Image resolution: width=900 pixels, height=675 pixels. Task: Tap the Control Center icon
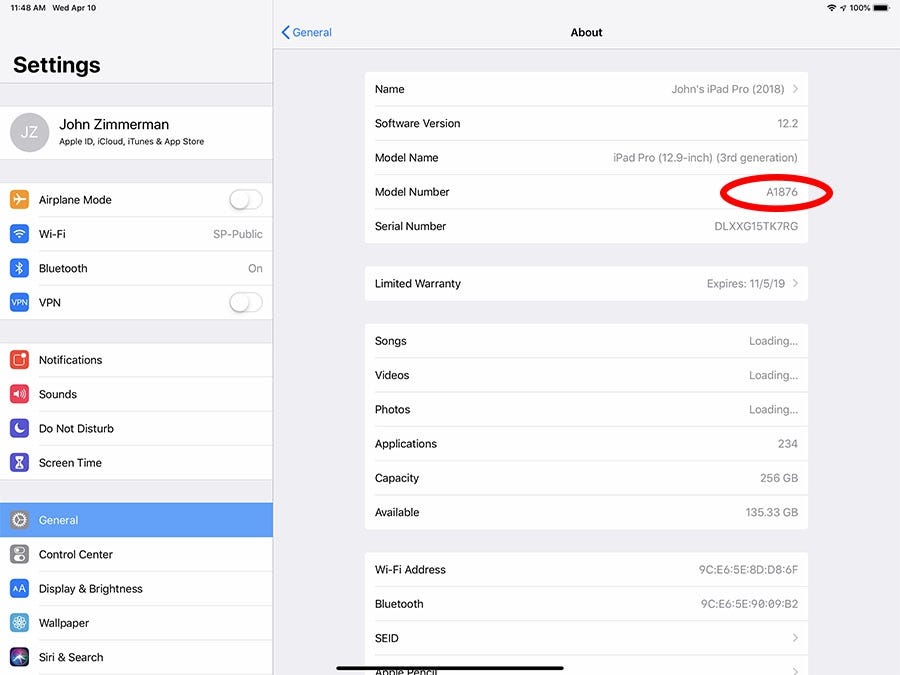pyautogui.click(x=20, y=554)
